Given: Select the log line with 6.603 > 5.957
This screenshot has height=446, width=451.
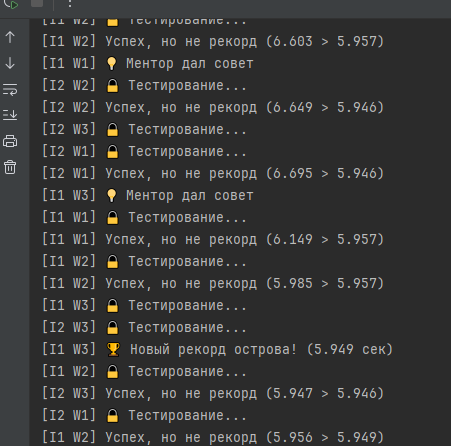Looking at the screenshot, I should (x=213, y=42).
